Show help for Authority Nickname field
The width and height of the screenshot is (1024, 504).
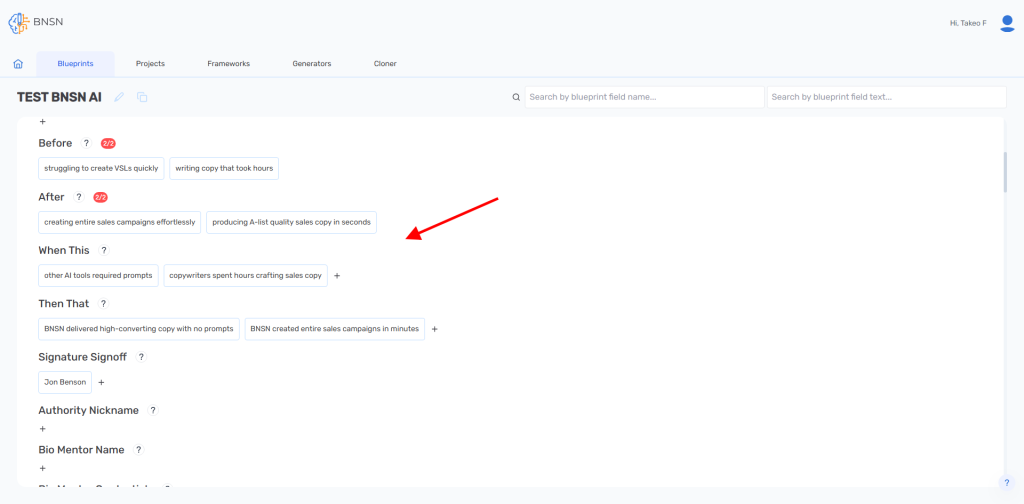pyautogui.click(x=153, y=411)
